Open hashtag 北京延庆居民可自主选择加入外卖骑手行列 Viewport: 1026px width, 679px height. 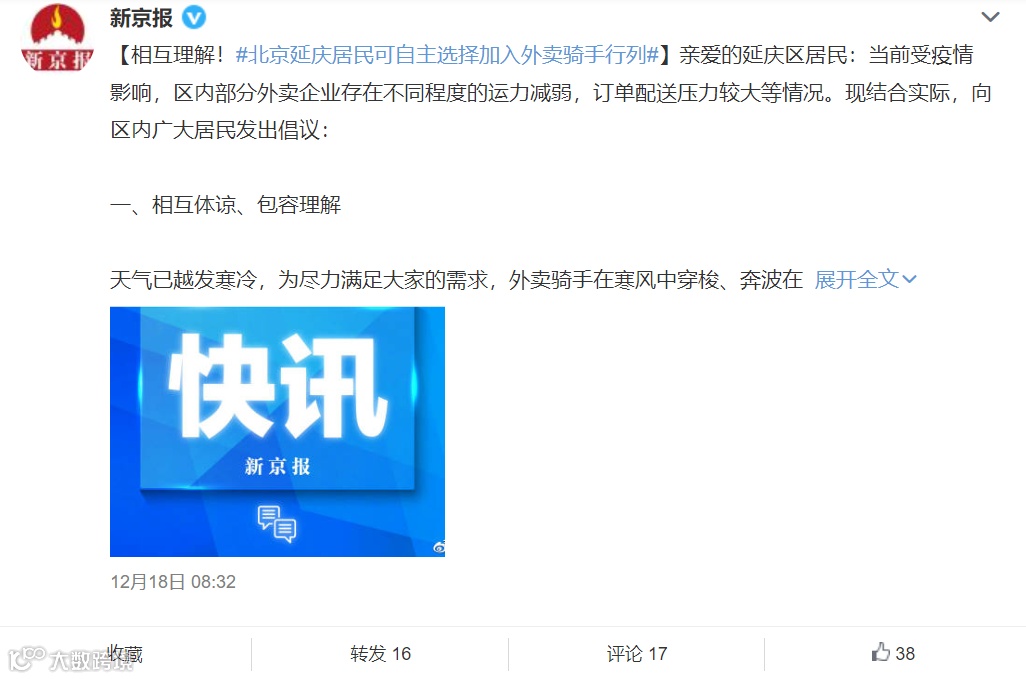tap(447, 55)
